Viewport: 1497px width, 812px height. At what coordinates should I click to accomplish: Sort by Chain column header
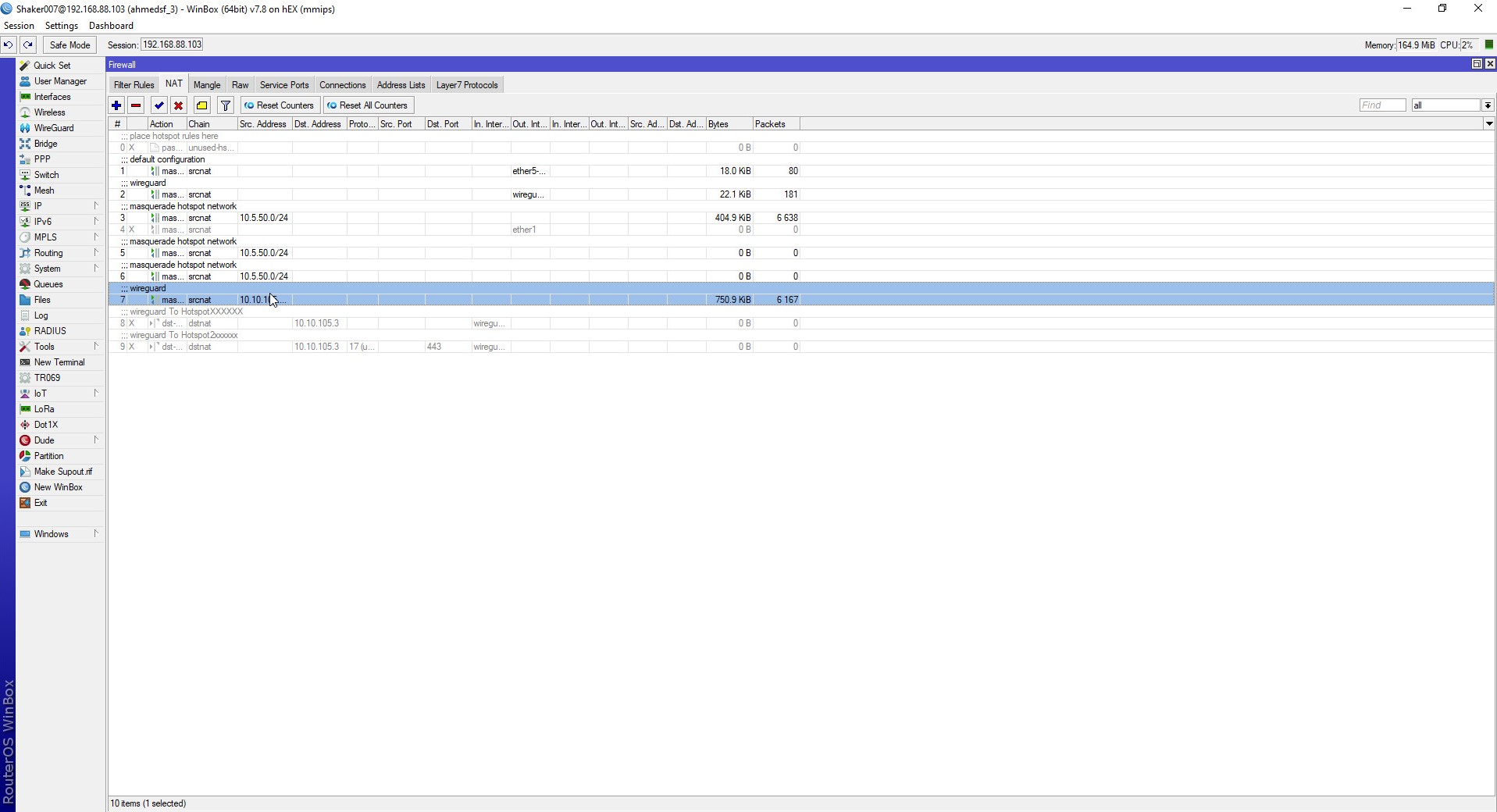point(212,124)
